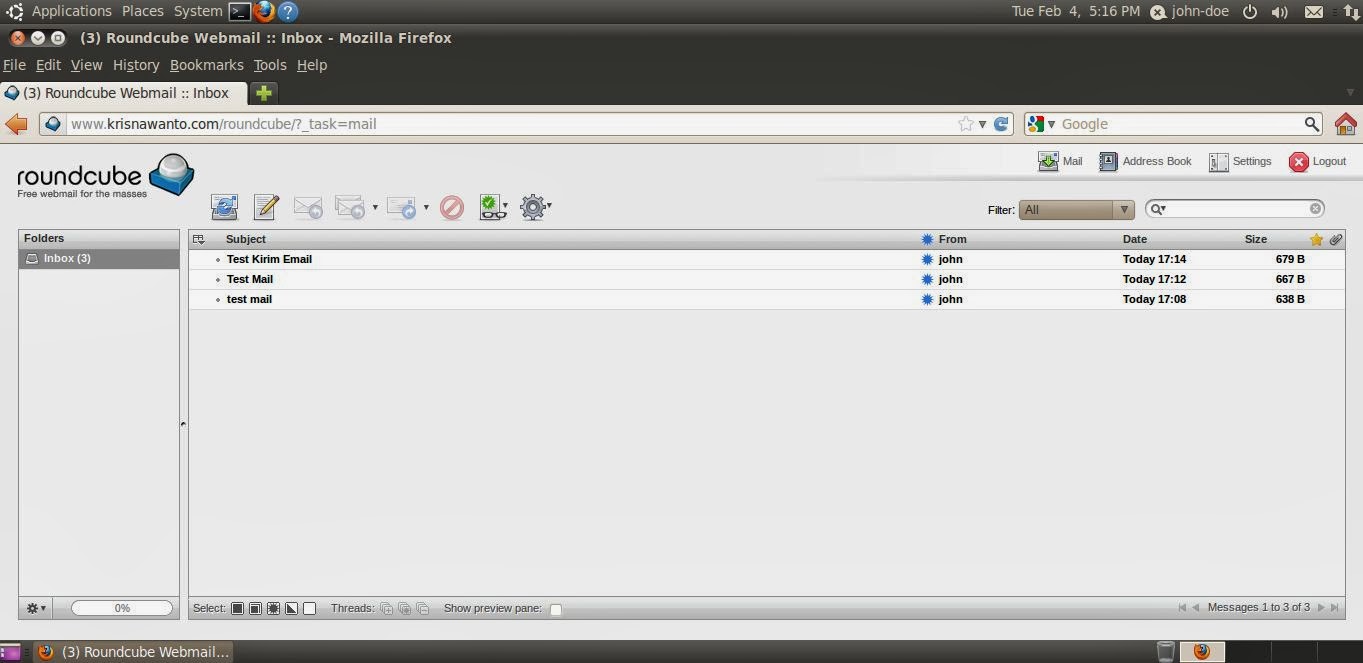
Task: Expand the Forward options arrow
Action: pos(426,208)
